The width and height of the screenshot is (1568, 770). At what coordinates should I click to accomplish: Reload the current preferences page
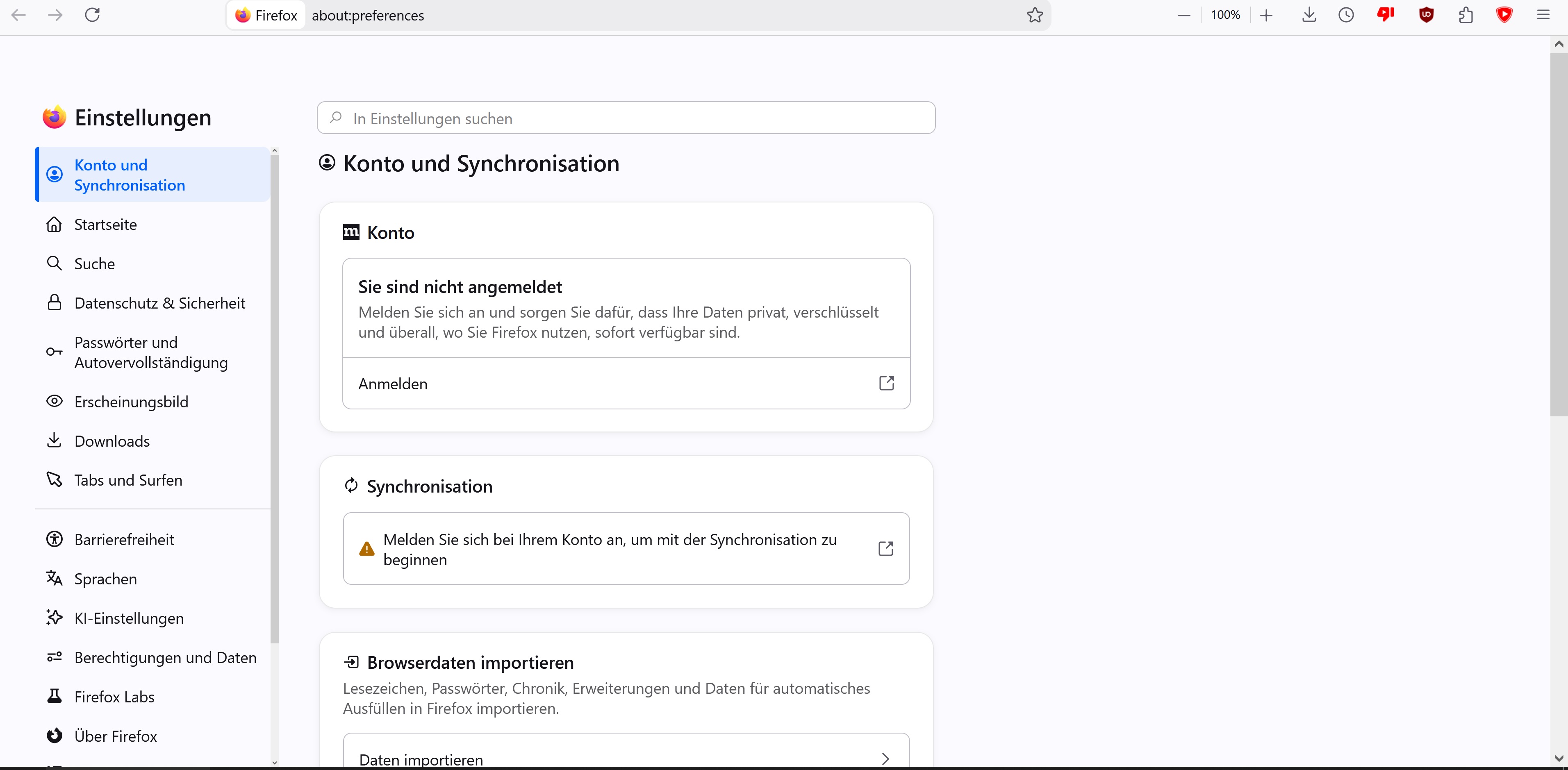93,15
